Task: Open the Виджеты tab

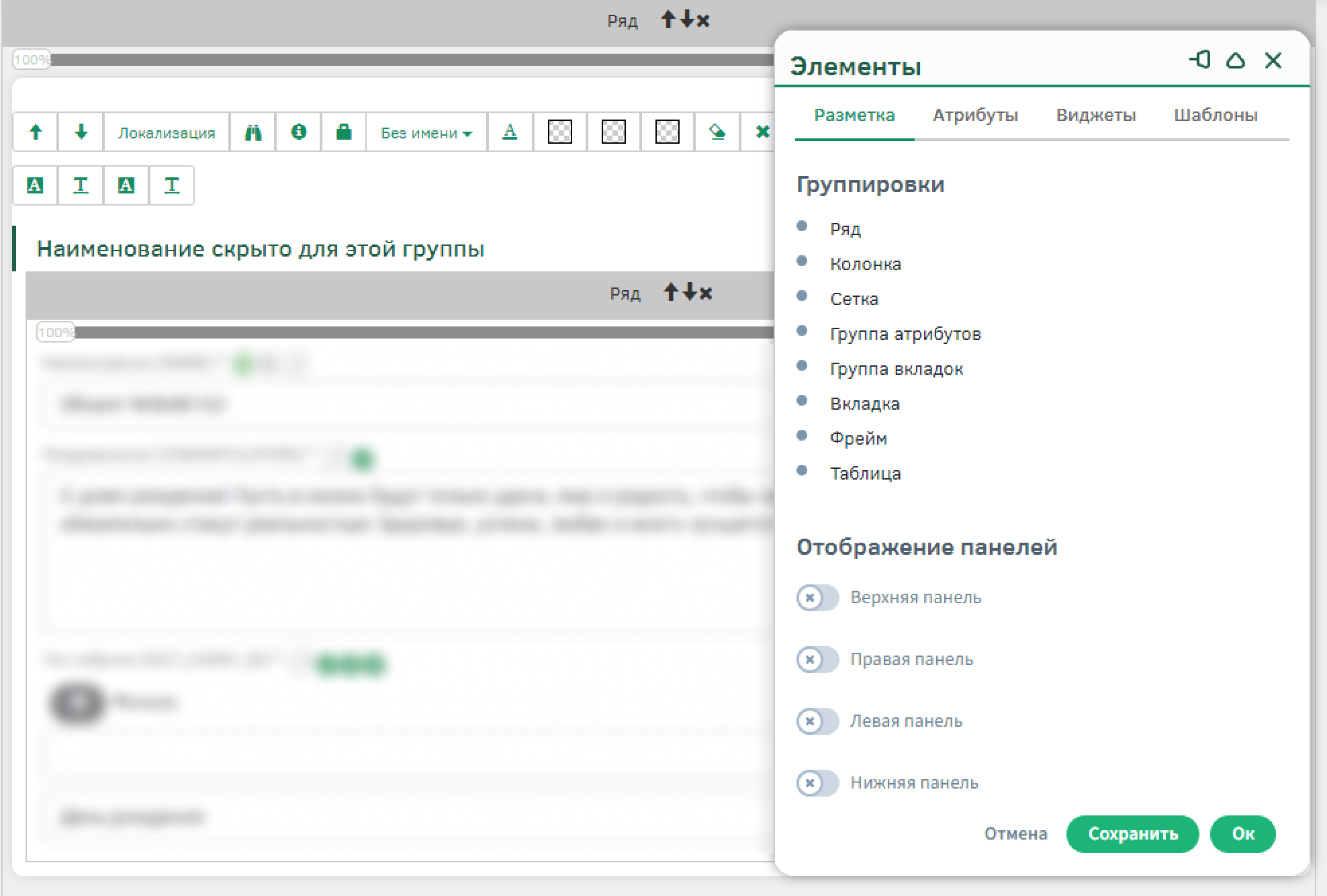Action: click(x=1095, y=116)
